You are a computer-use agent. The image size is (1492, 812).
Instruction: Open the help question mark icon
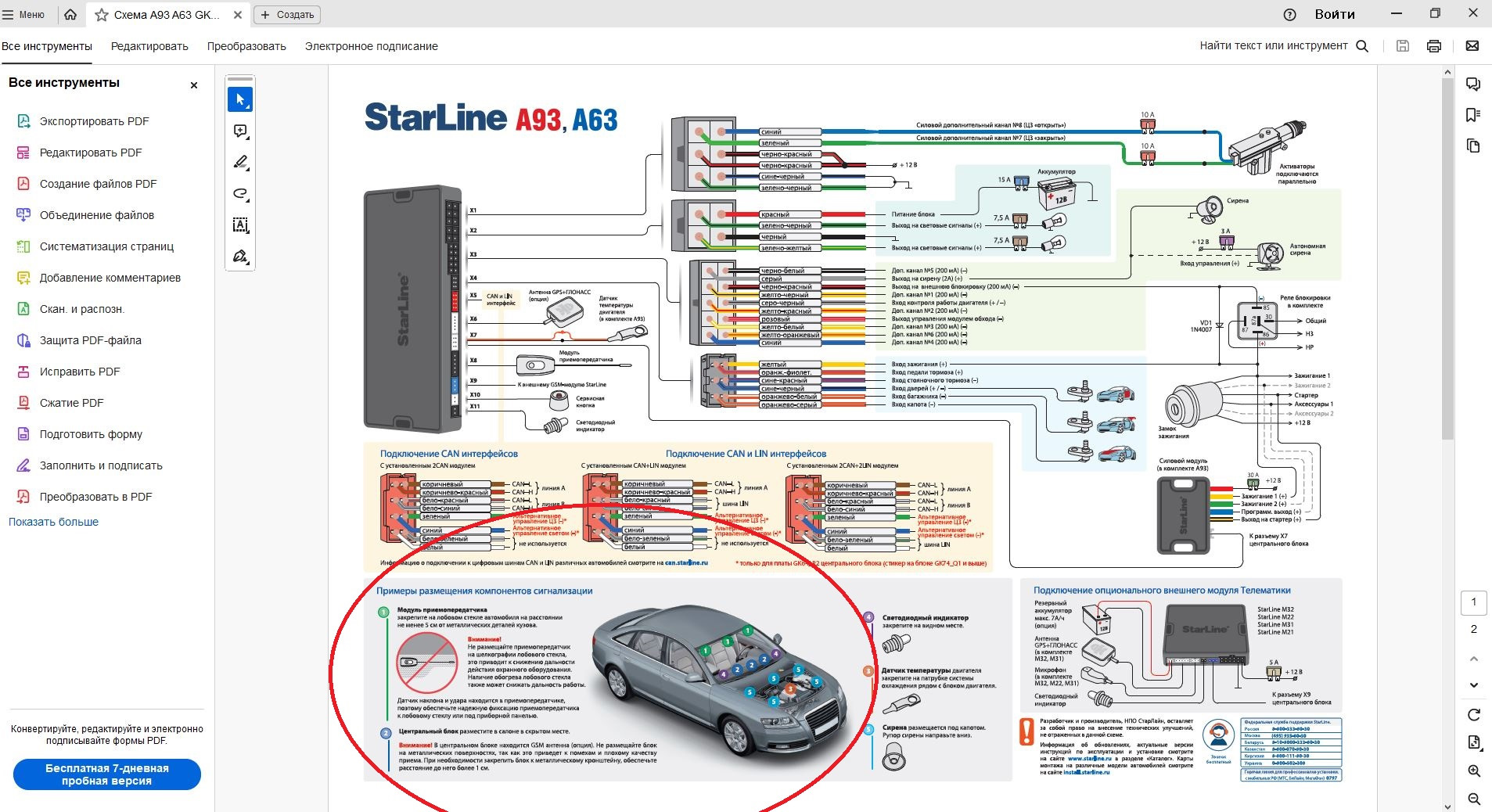click(x=1290, y=15)
